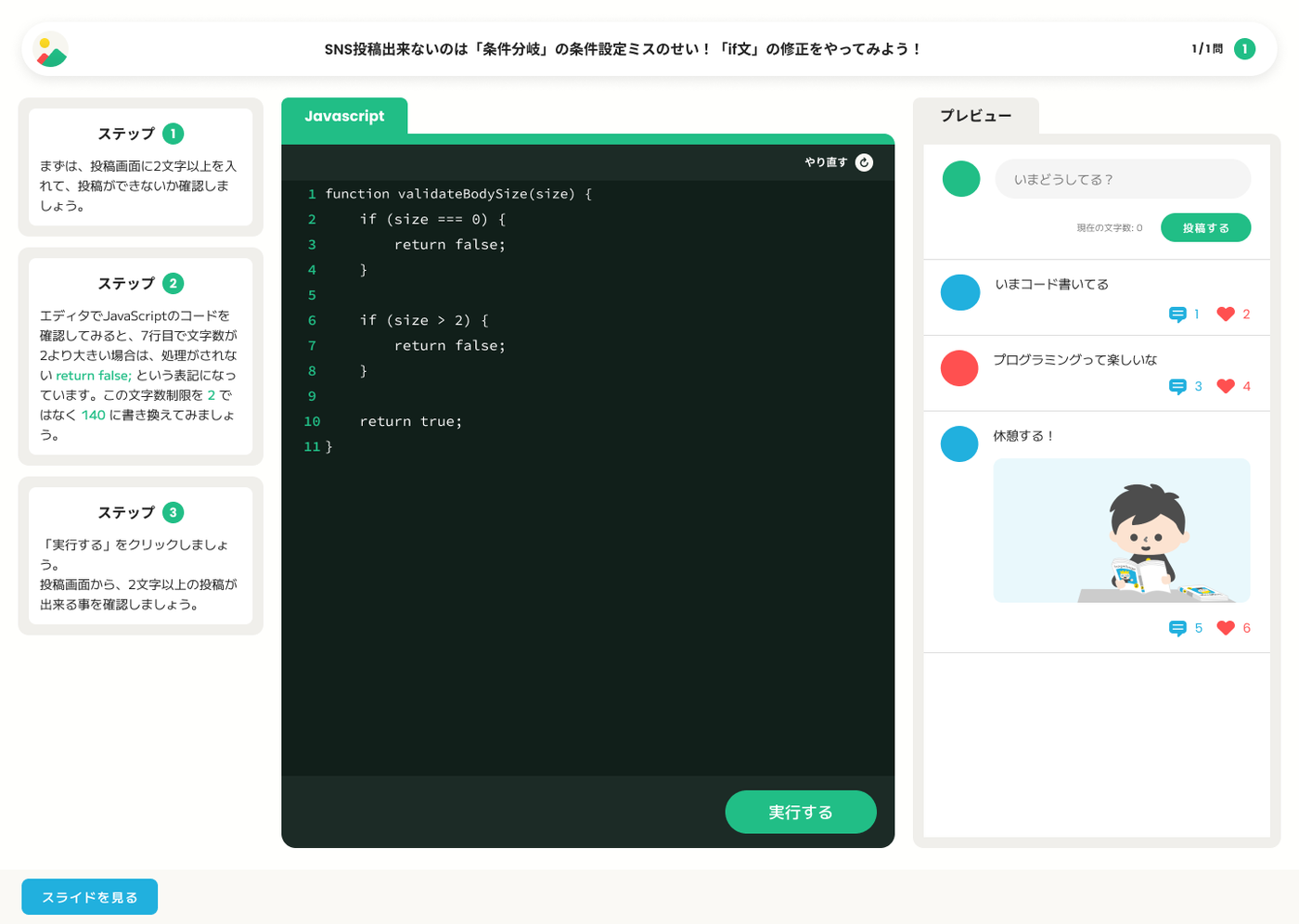Screen dimensions: 1299x924
Task: Click heart icon on プログラミングって楽しいな post
Action: pos(1226,387)
